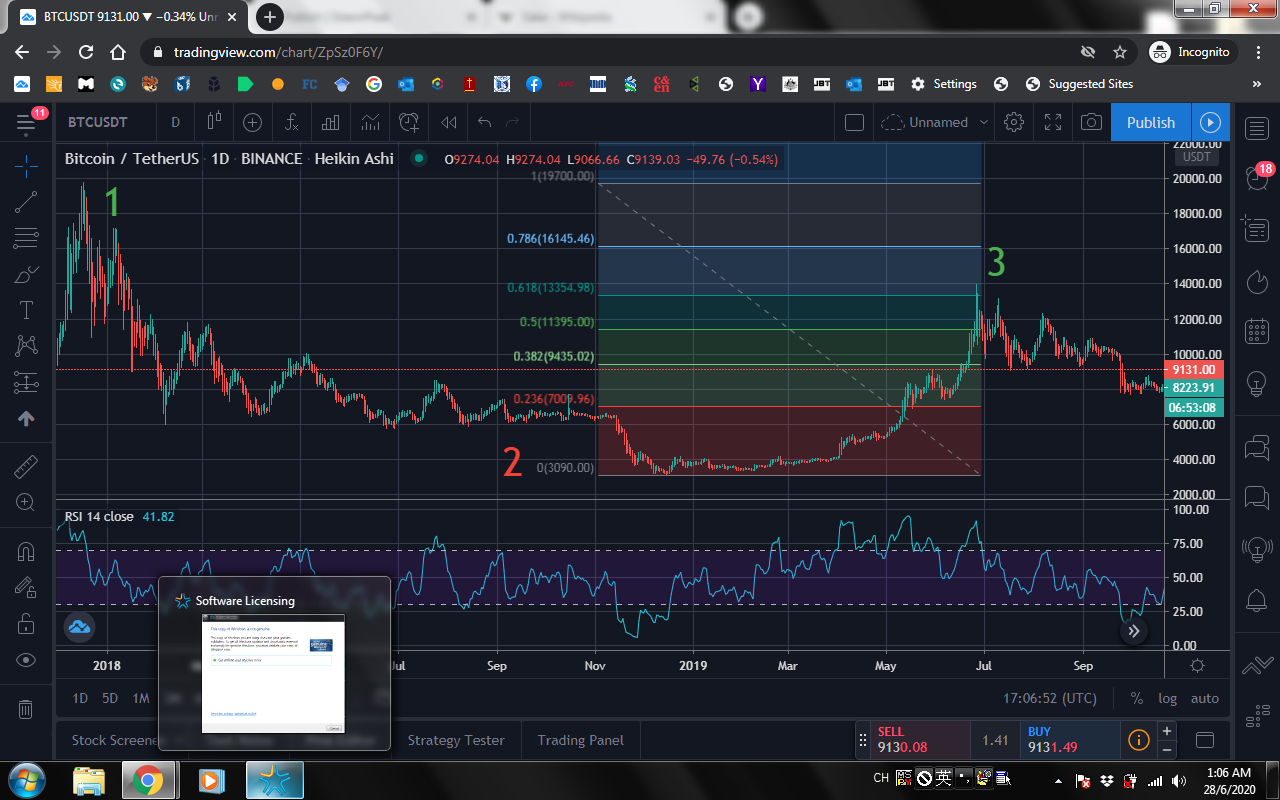Hide all drawings with the eye icon
This screenshot has height=800, width=1280.
tap(26, 660)
